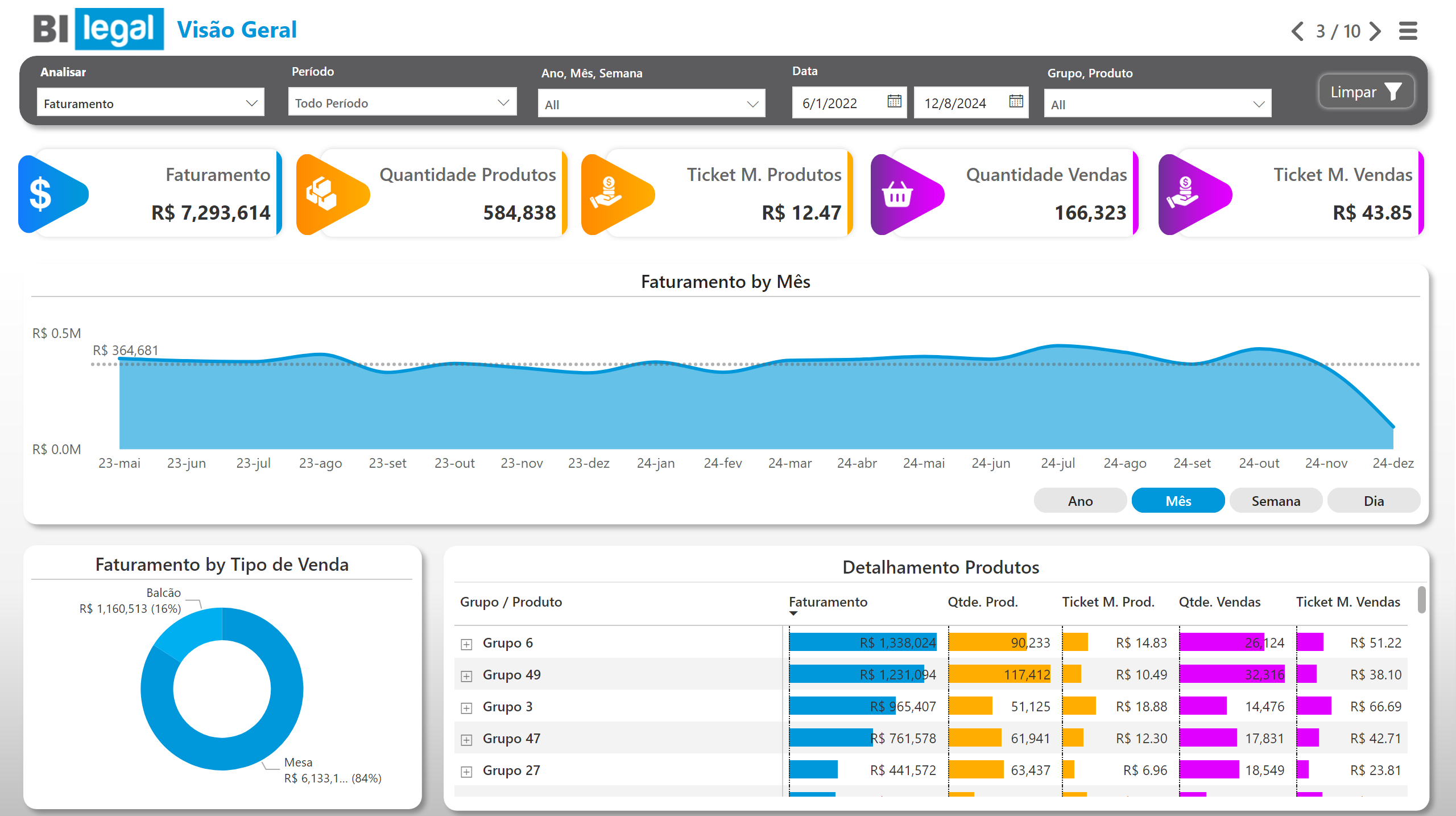Switch chart granularity to Dia
The width and height of the screenshot is (1456, 816).
pos(1373,501)
